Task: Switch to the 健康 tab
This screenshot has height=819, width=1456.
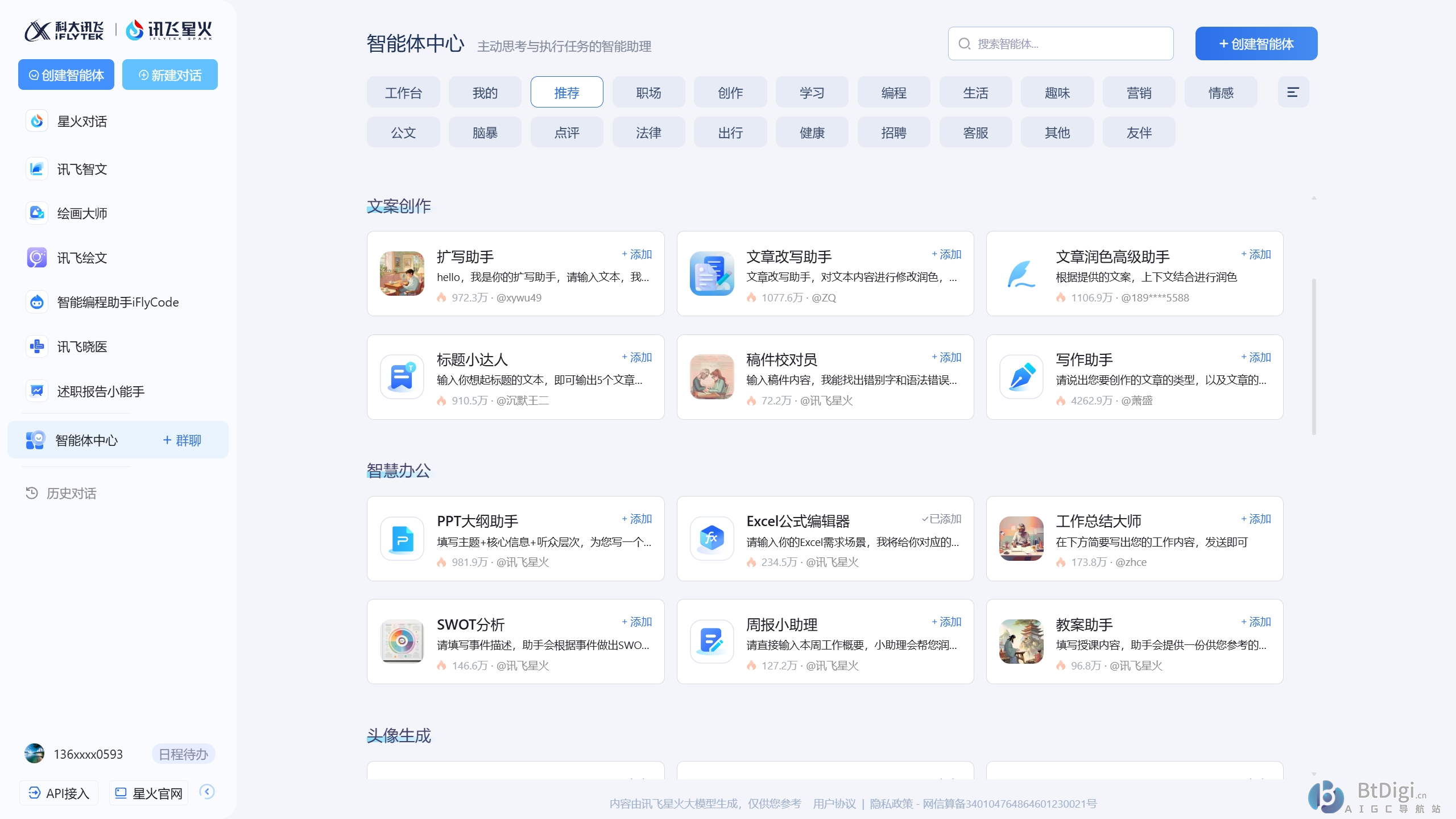Action: [812, 132]
